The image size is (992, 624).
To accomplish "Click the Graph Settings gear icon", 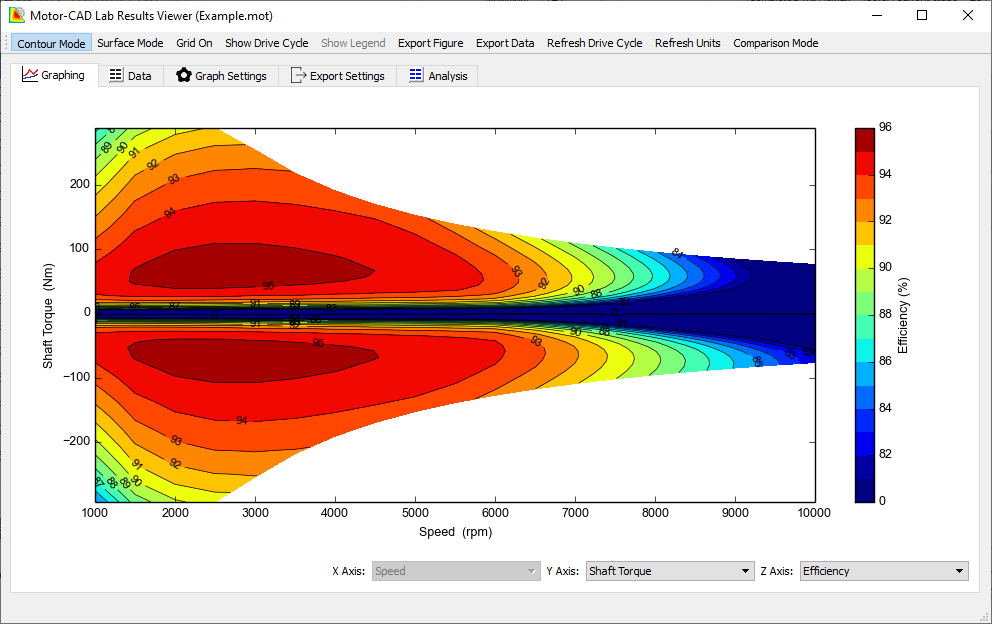I will [x=183, y=75].
